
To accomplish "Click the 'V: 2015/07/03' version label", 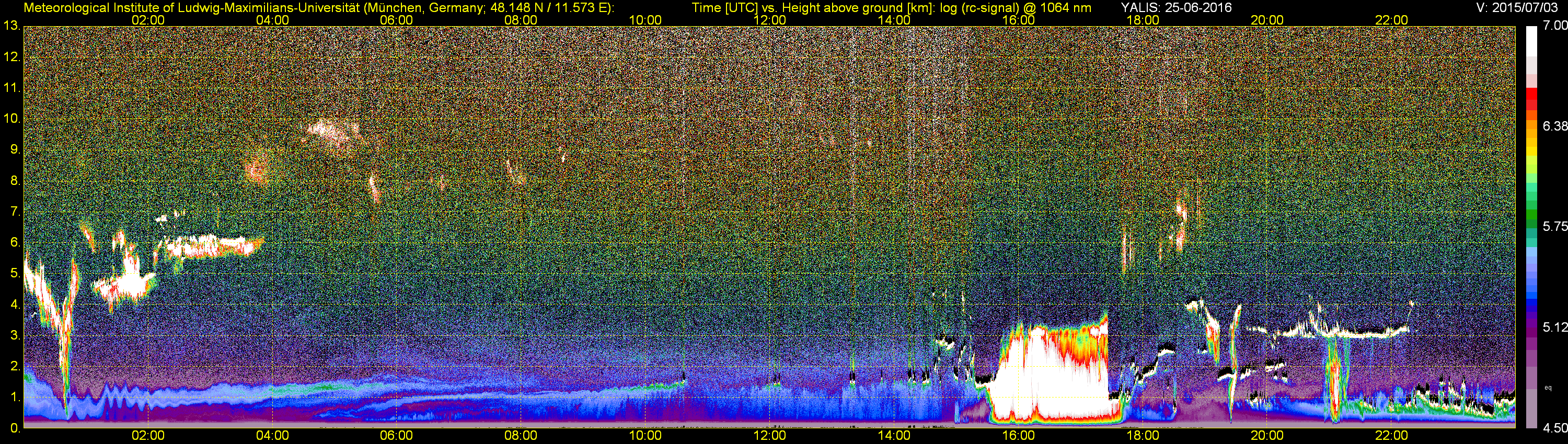I will coord(1516,8).
